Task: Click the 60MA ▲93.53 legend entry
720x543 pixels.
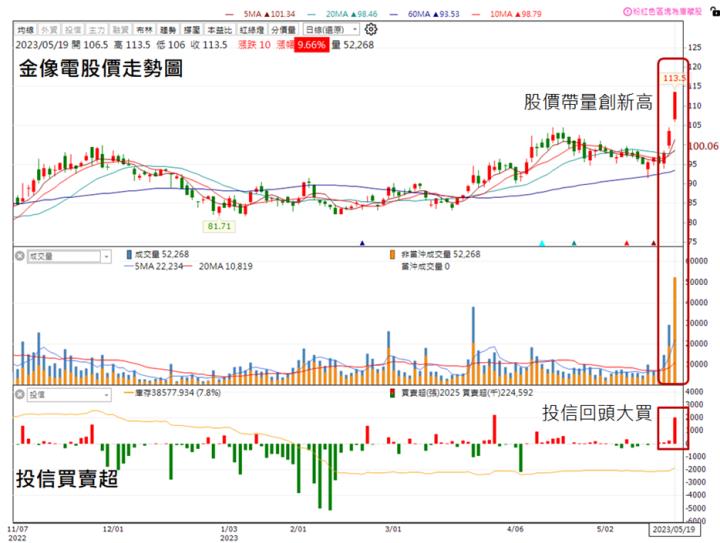Action: pyautogui.click(x=425, y=14)
